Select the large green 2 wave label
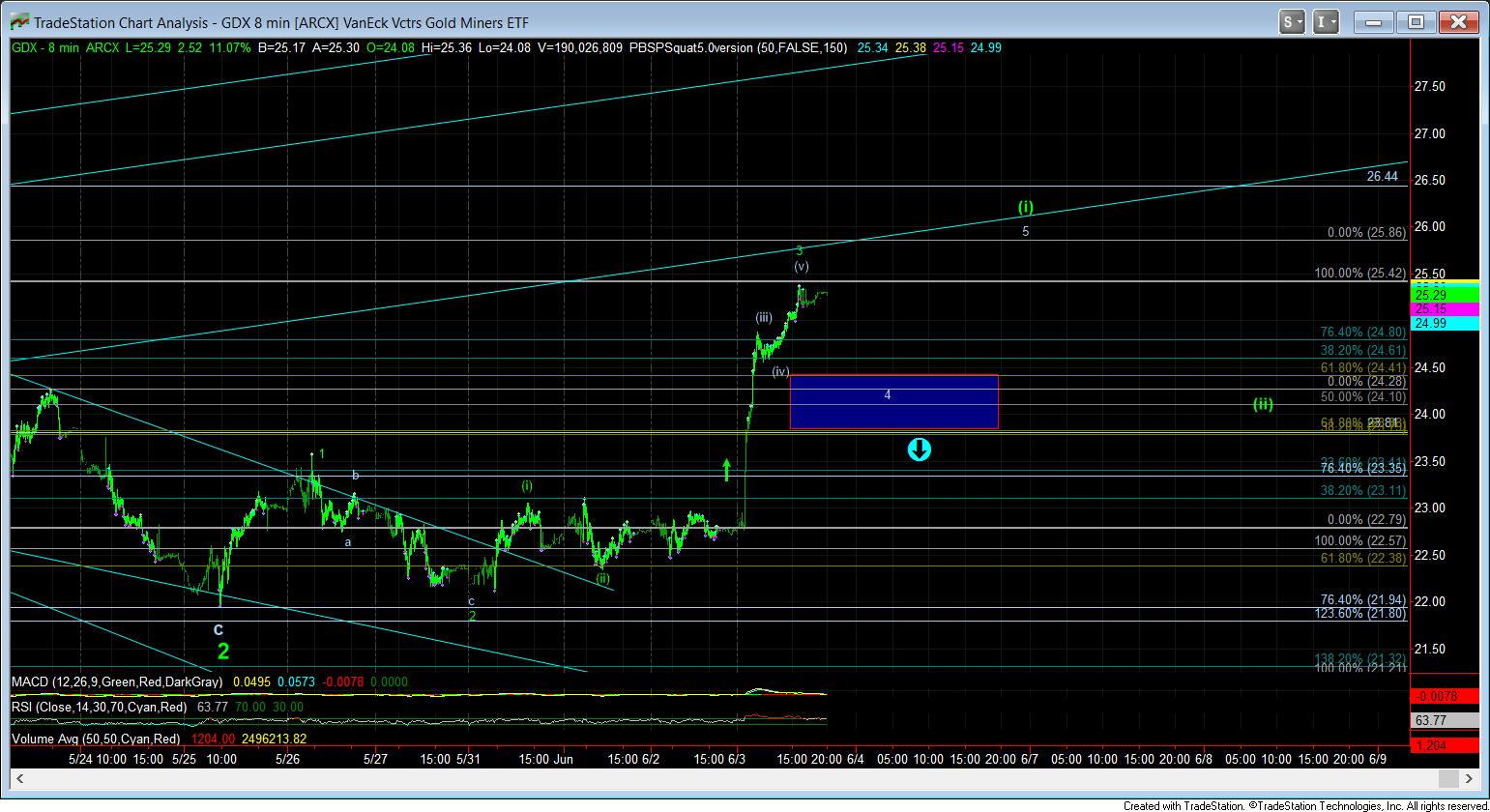Image resolution: width=1490 pixels, height=812 pixels. (223, 652)
